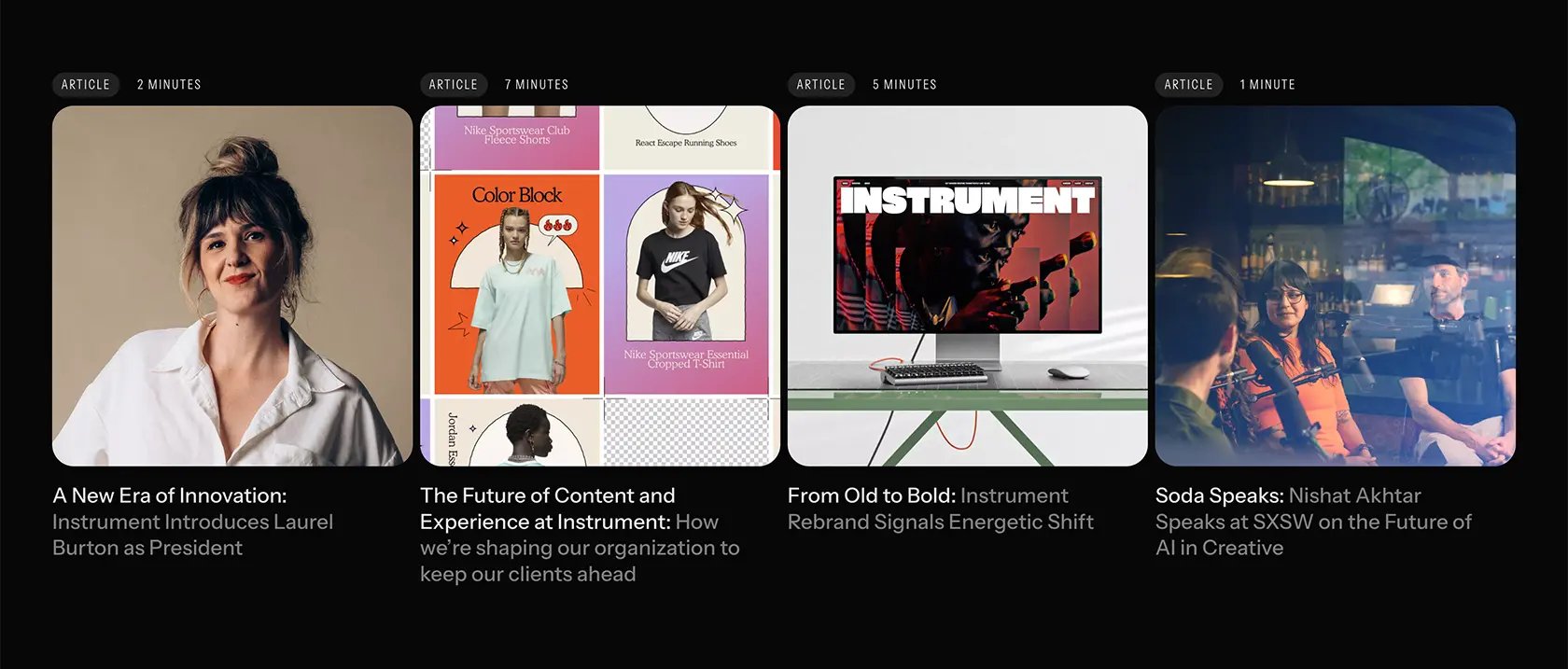Click ARTICLE tag above the Instrument monitor

tap(821, 85)
